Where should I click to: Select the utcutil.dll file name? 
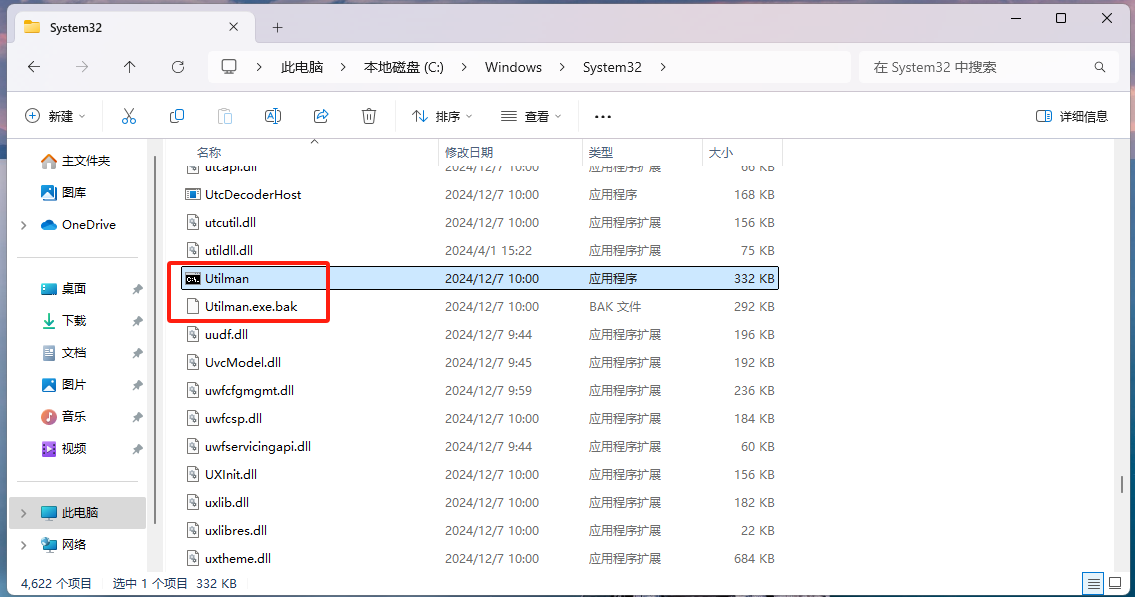coord(230,223)
